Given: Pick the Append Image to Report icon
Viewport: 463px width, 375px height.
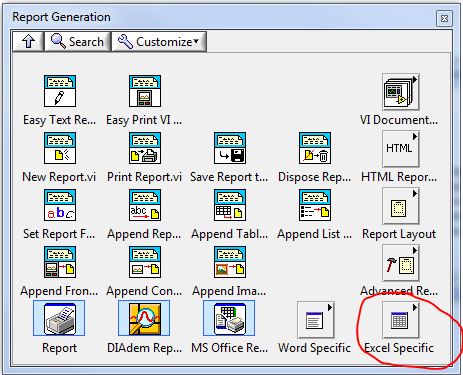Looking at the screenshot, I should [x=230, y=262].
